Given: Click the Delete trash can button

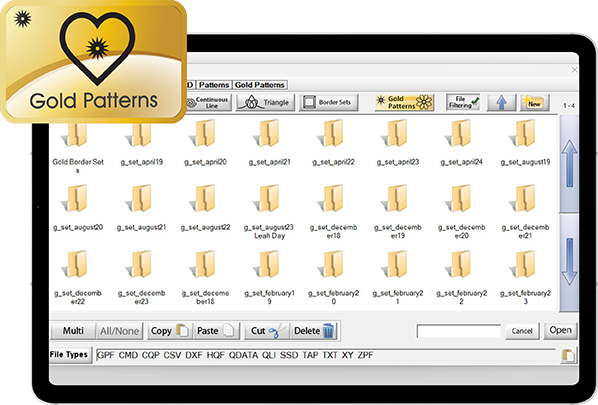Looking at the screenshot, I should (314, 331).
